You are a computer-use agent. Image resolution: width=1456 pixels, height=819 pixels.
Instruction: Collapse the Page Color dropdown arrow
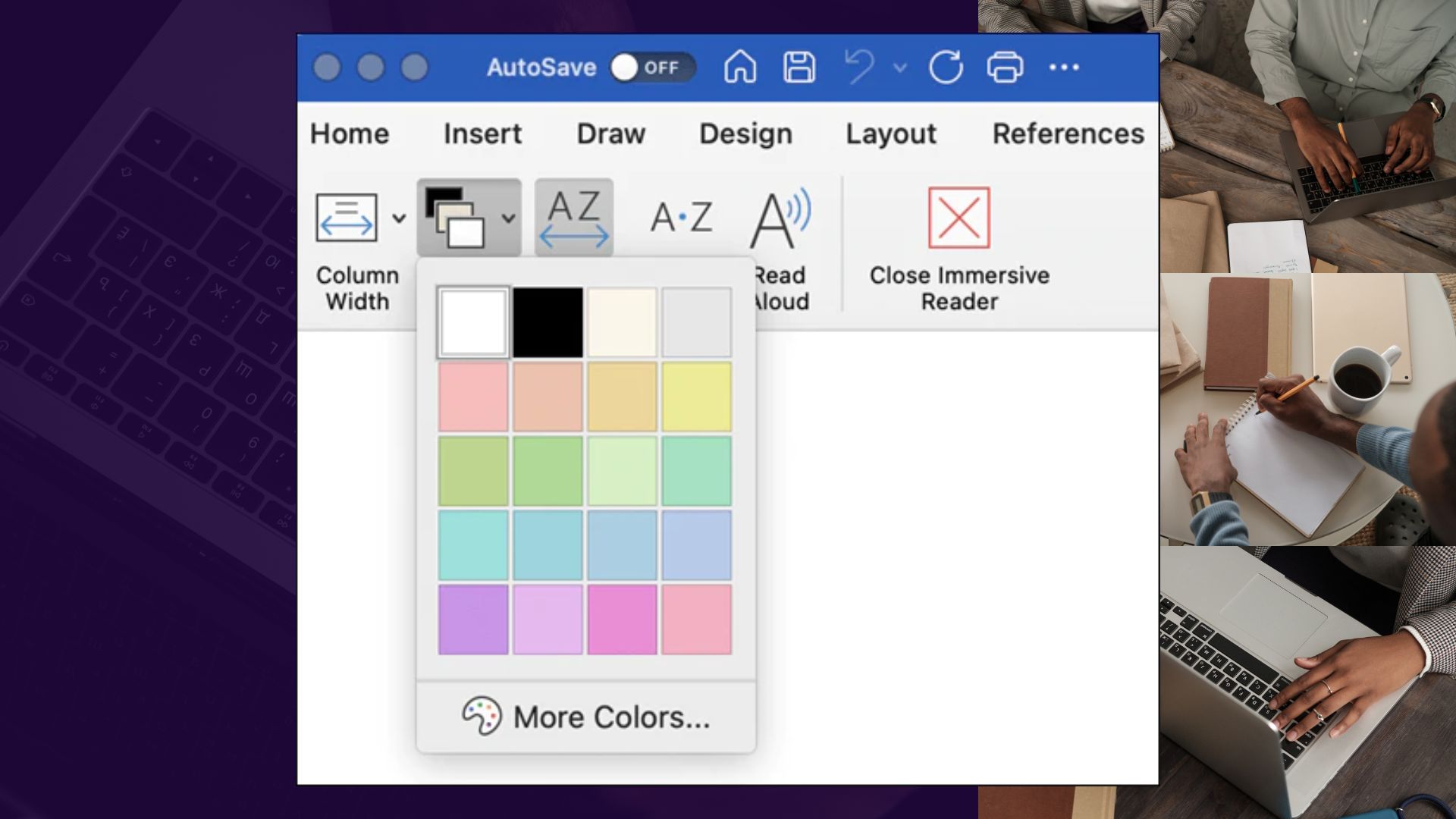[508, 218]
